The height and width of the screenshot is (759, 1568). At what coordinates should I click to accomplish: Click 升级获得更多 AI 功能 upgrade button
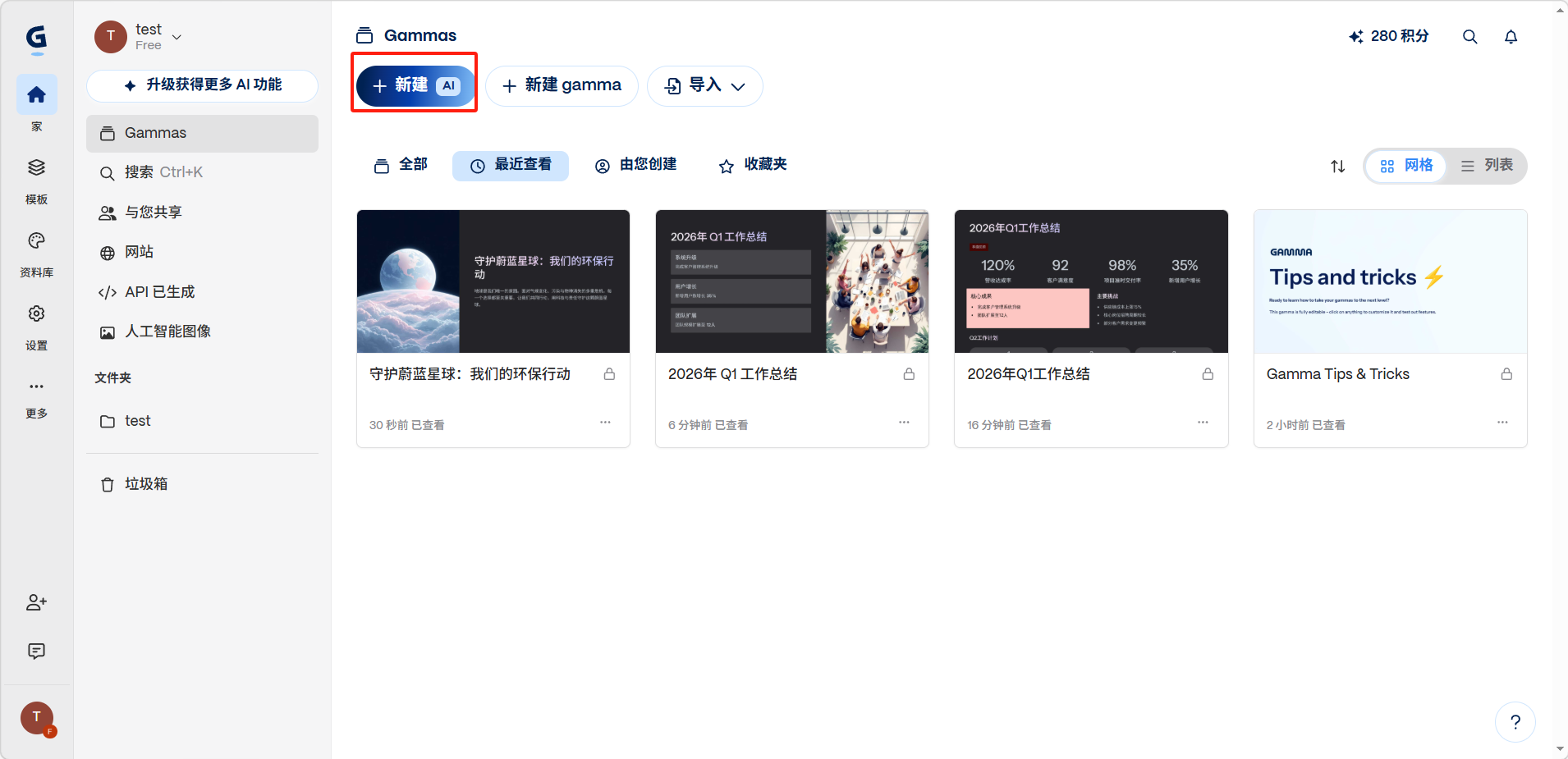202,85
